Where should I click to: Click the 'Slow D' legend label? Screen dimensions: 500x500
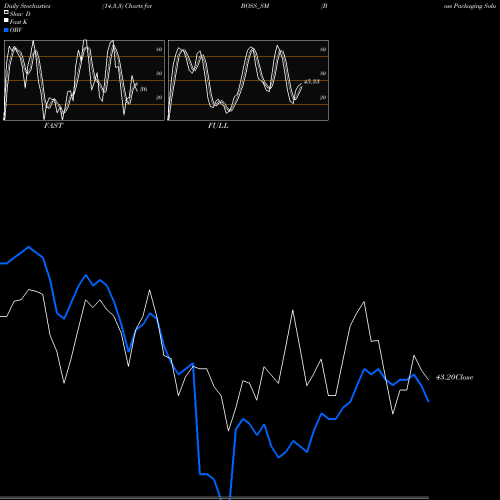coord(20,14)
